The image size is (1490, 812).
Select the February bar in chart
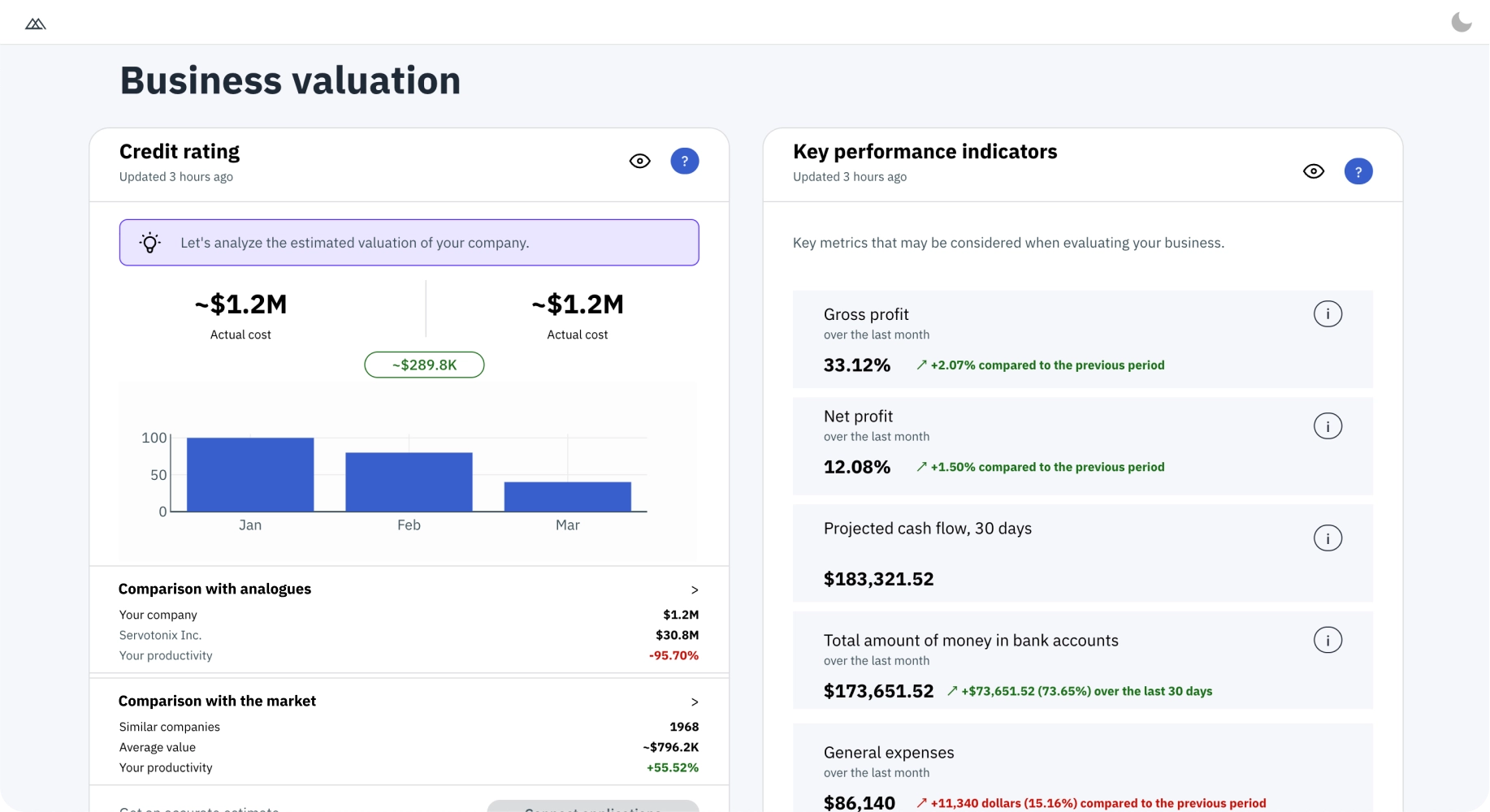tap(409, 482)
